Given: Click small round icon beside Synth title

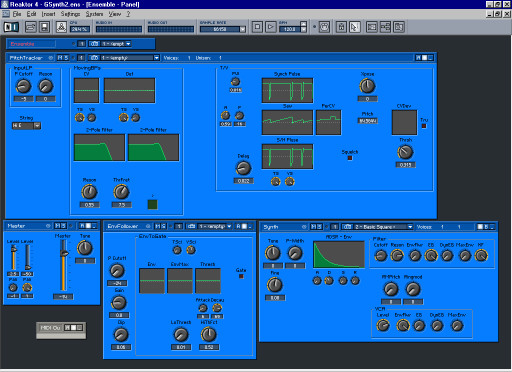Looking at the screenshot, I should pos(304,227).
